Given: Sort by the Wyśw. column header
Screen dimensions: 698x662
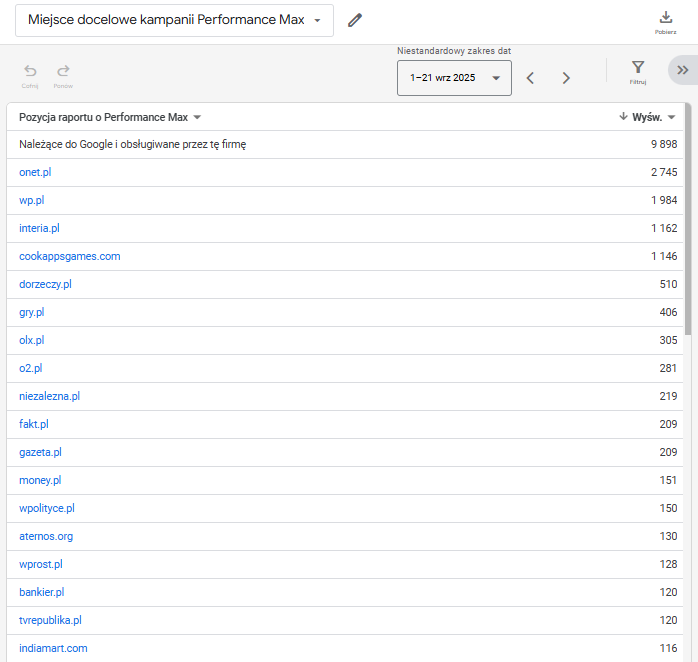Looking at the screenshot, I should [646, 117].
